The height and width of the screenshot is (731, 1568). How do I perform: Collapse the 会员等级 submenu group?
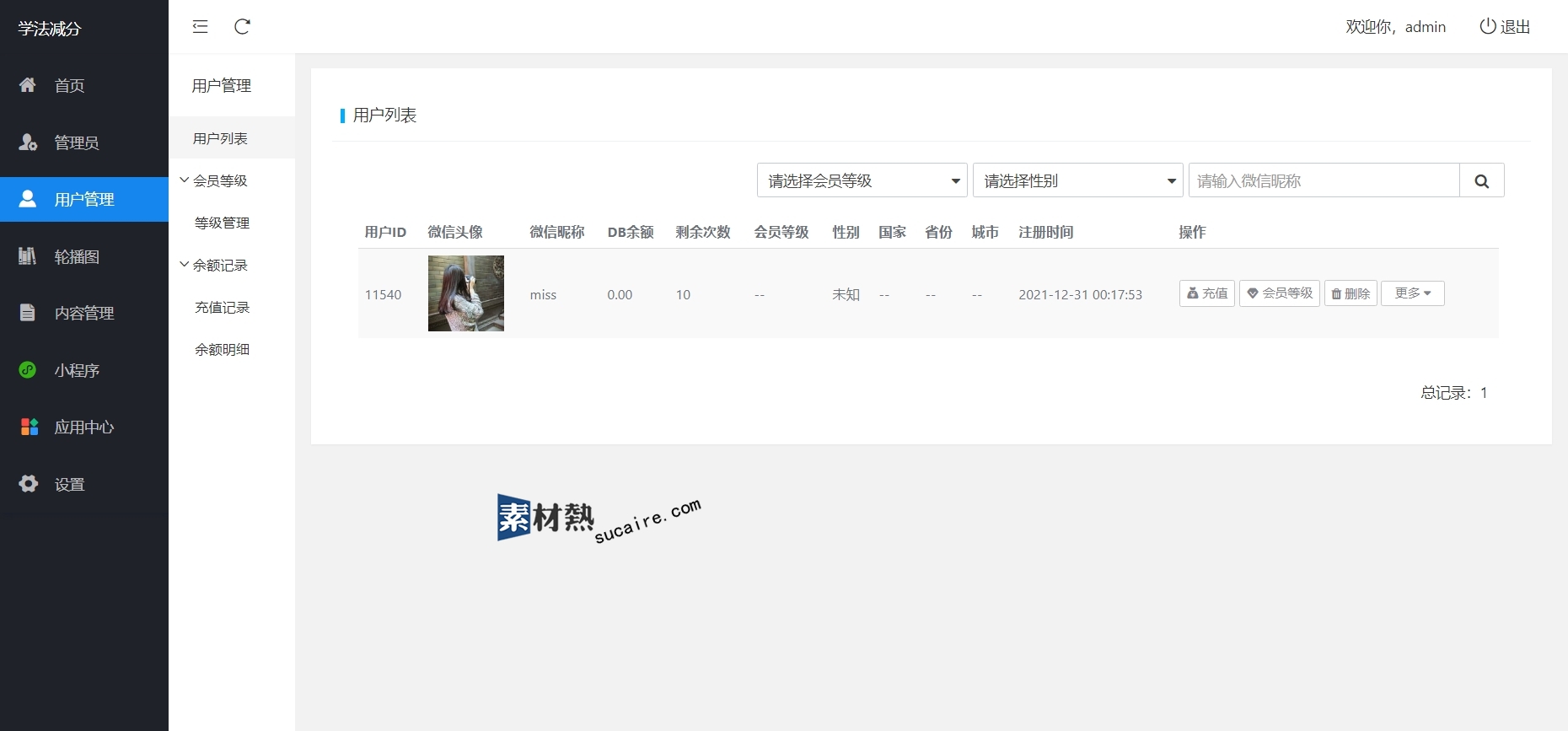[214, 180]
